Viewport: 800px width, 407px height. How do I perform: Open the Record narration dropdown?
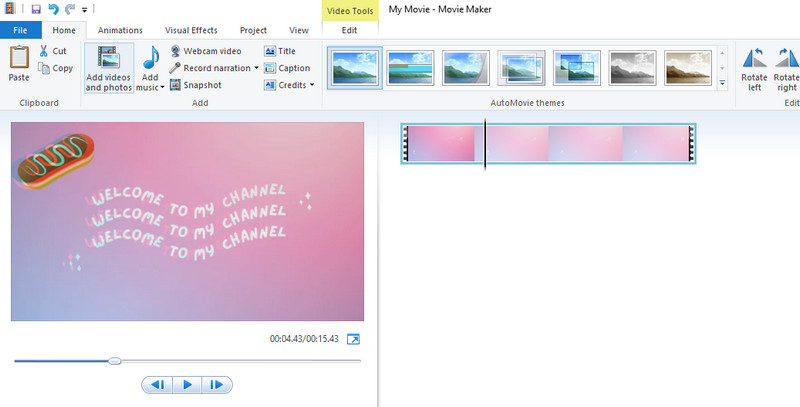point(256,68)
